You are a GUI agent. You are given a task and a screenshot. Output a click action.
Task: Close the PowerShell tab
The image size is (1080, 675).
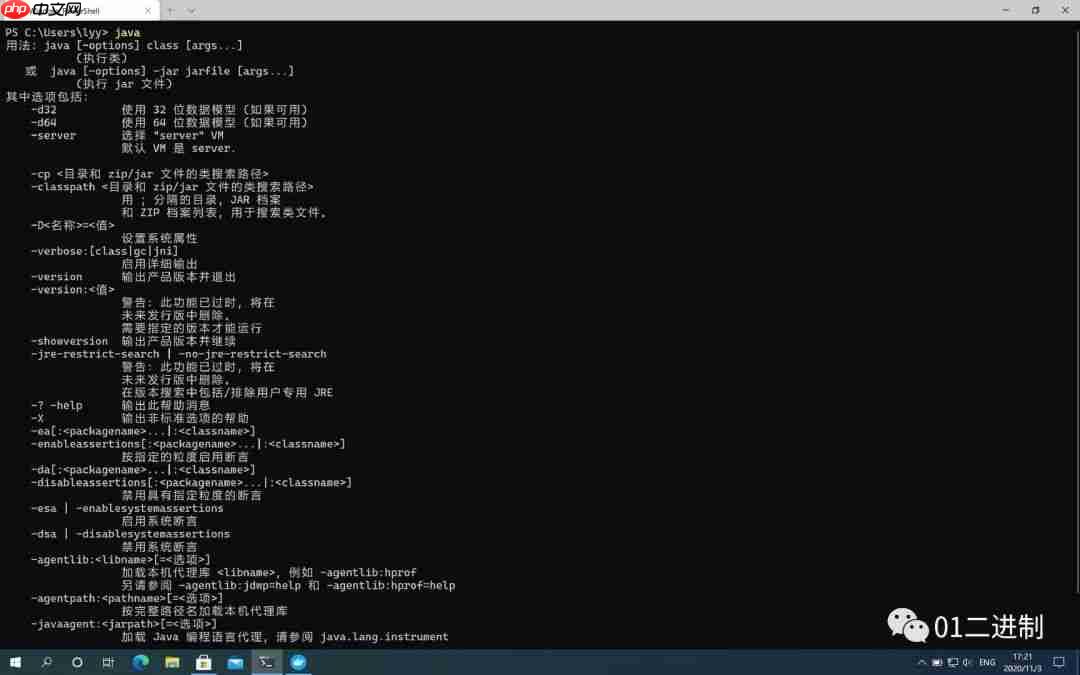pos(148,11)
